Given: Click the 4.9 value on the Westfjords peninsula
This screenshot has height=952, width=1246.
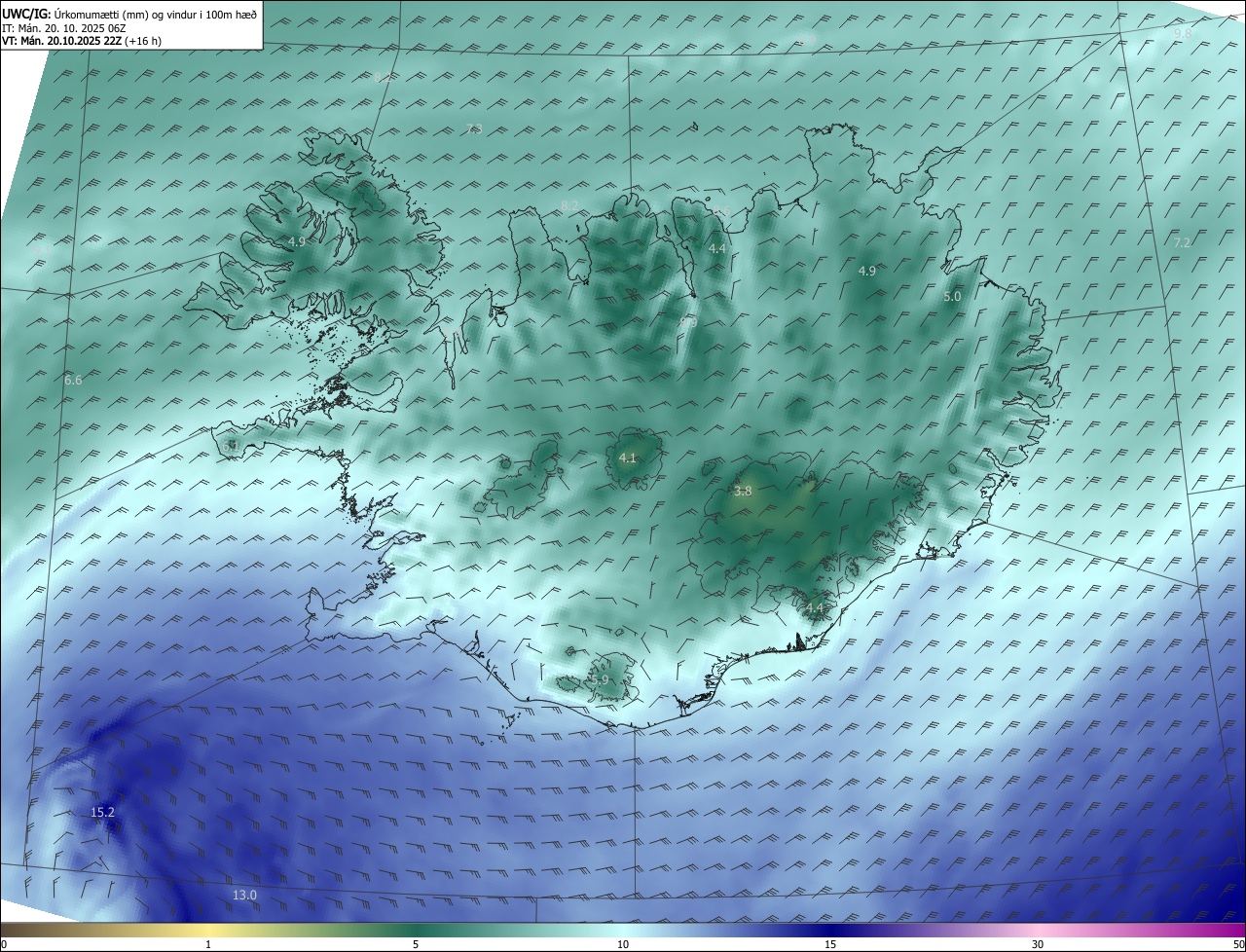Looking at the screenshot, I should pyautogui.click(x=297, y=241).
